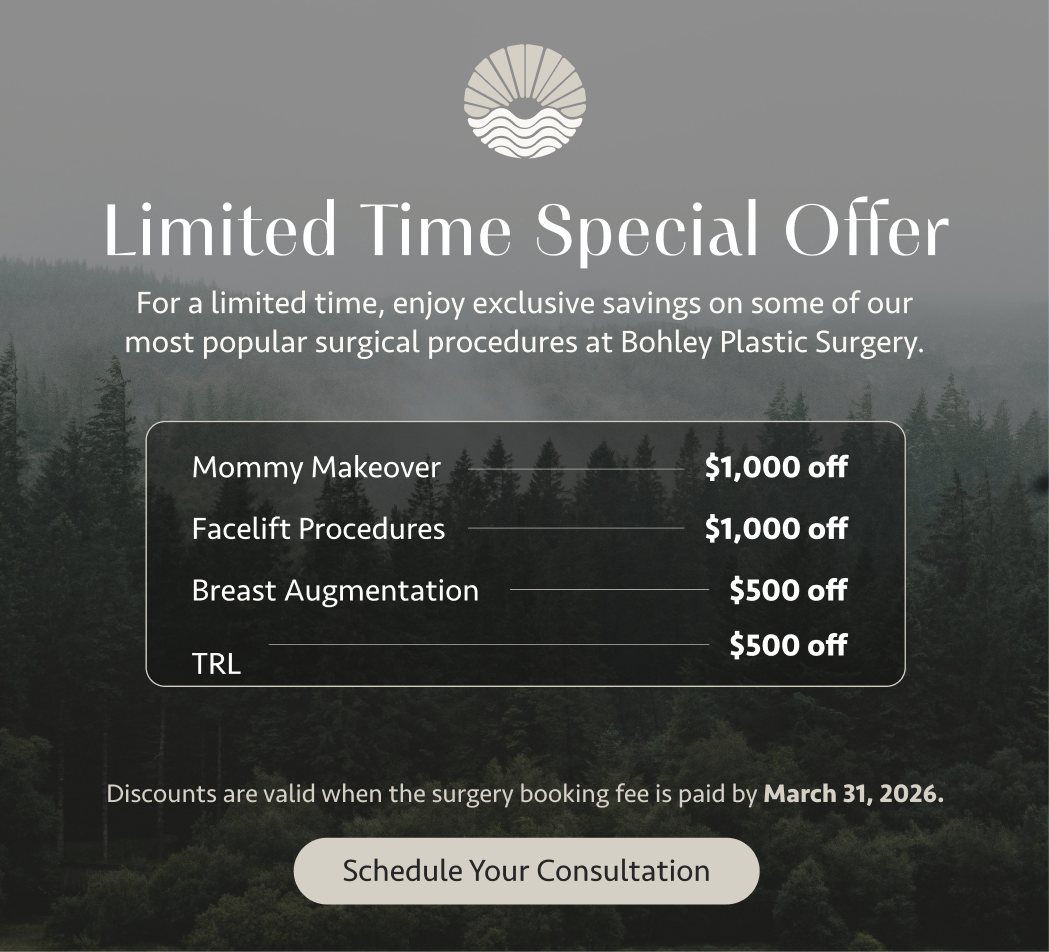Click the divider line in the Mommy Makeover row

576,468
